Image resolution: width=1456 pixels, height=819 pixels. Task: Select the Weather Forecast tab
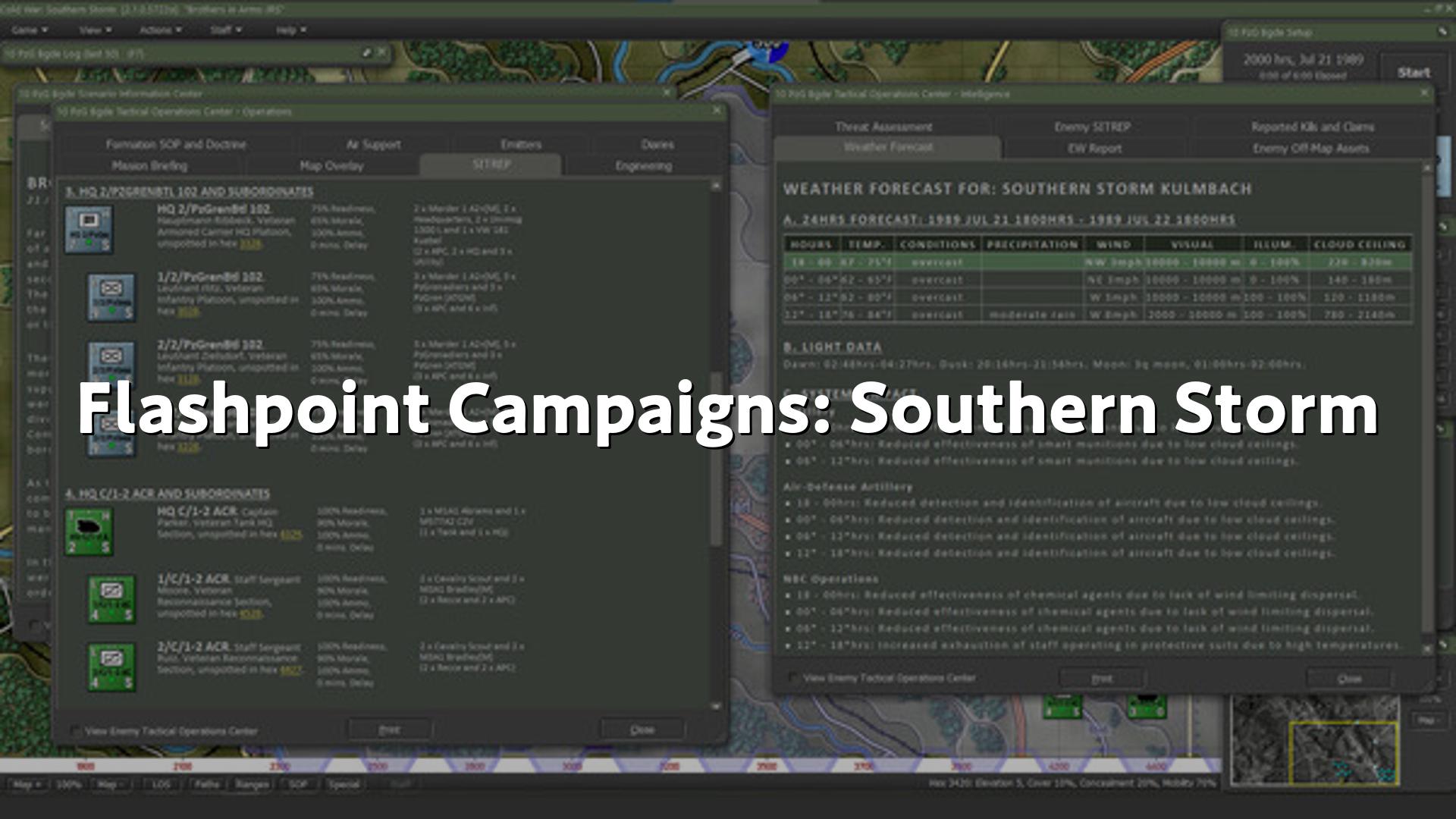[x=888, y=147]
